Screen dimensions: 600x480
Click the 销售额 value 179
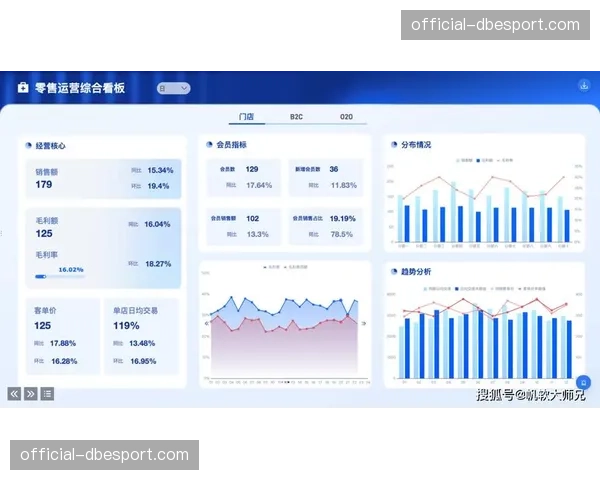(44, 184)
